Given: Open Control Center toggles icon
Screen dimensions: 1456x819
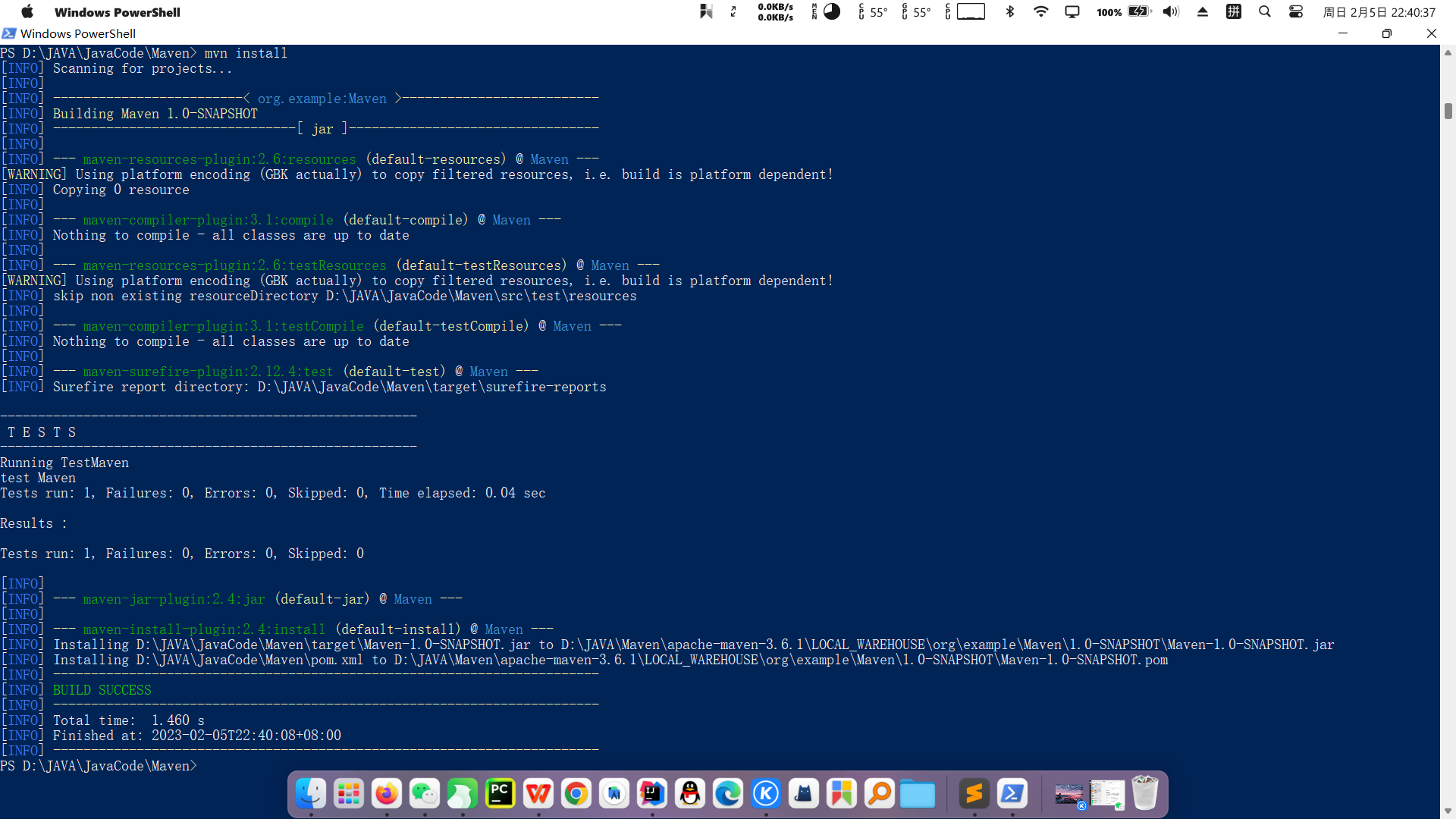Looking at the screenshot, I should (1296, 11).
